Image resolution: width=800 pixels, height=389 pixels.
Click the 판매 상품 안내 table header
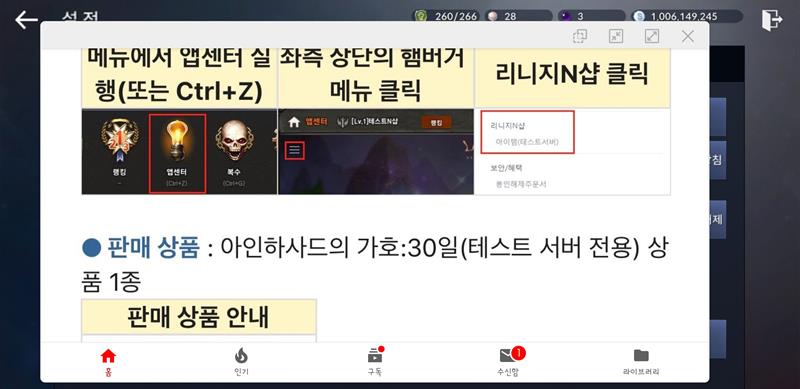tap(199, 317)
